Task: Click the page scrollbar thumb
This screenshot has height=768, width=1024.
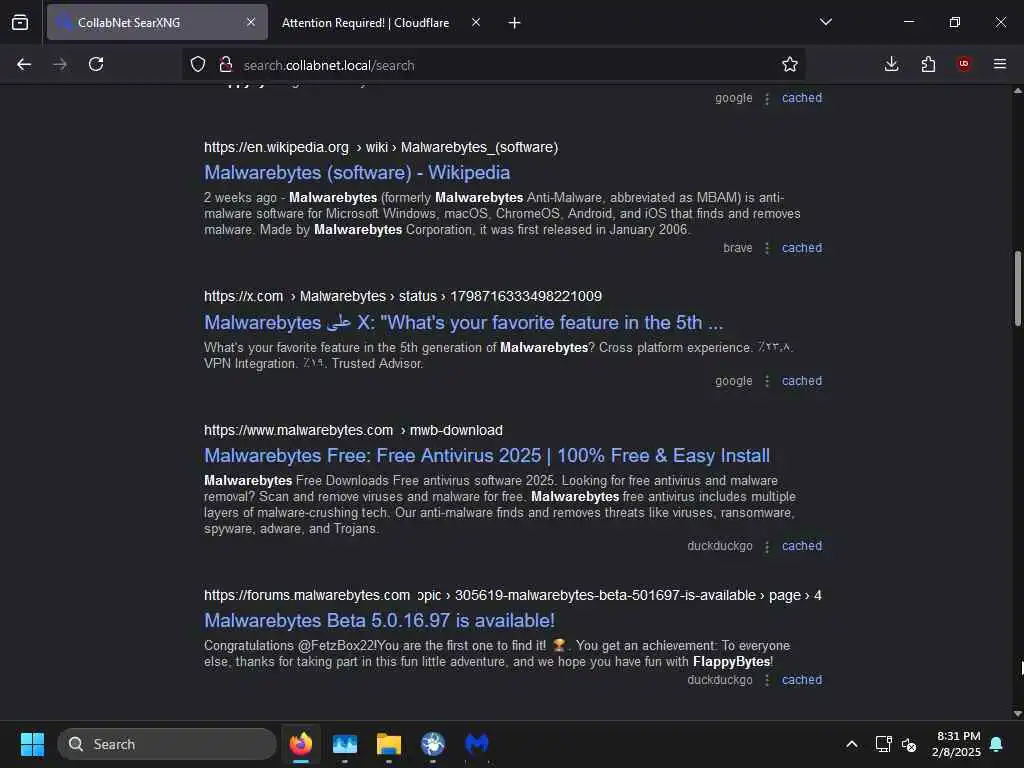Action: (1017, 288)
